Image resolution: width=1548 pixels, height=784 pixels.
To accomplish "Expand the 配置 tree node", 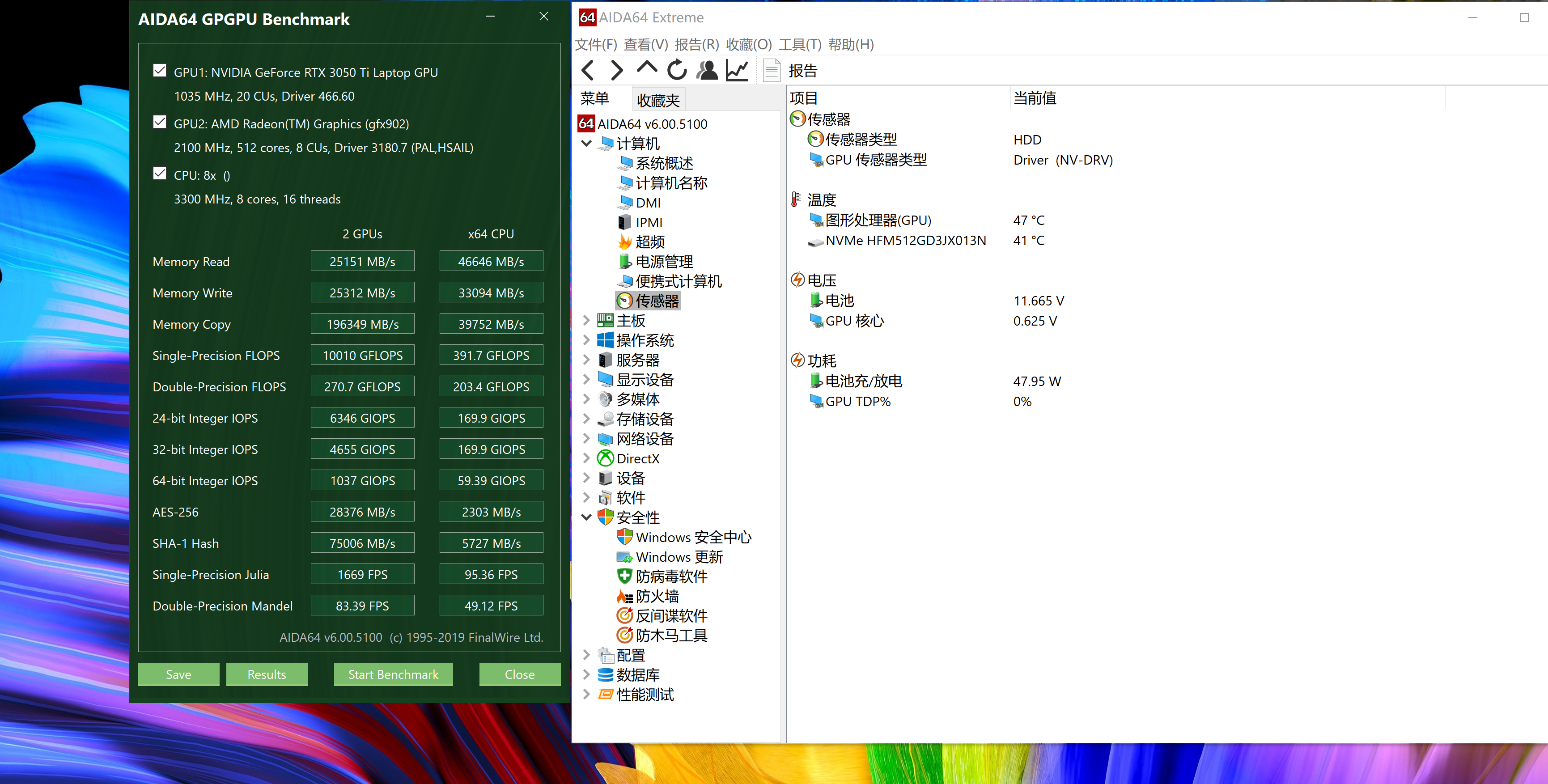I will pos(586,656).
